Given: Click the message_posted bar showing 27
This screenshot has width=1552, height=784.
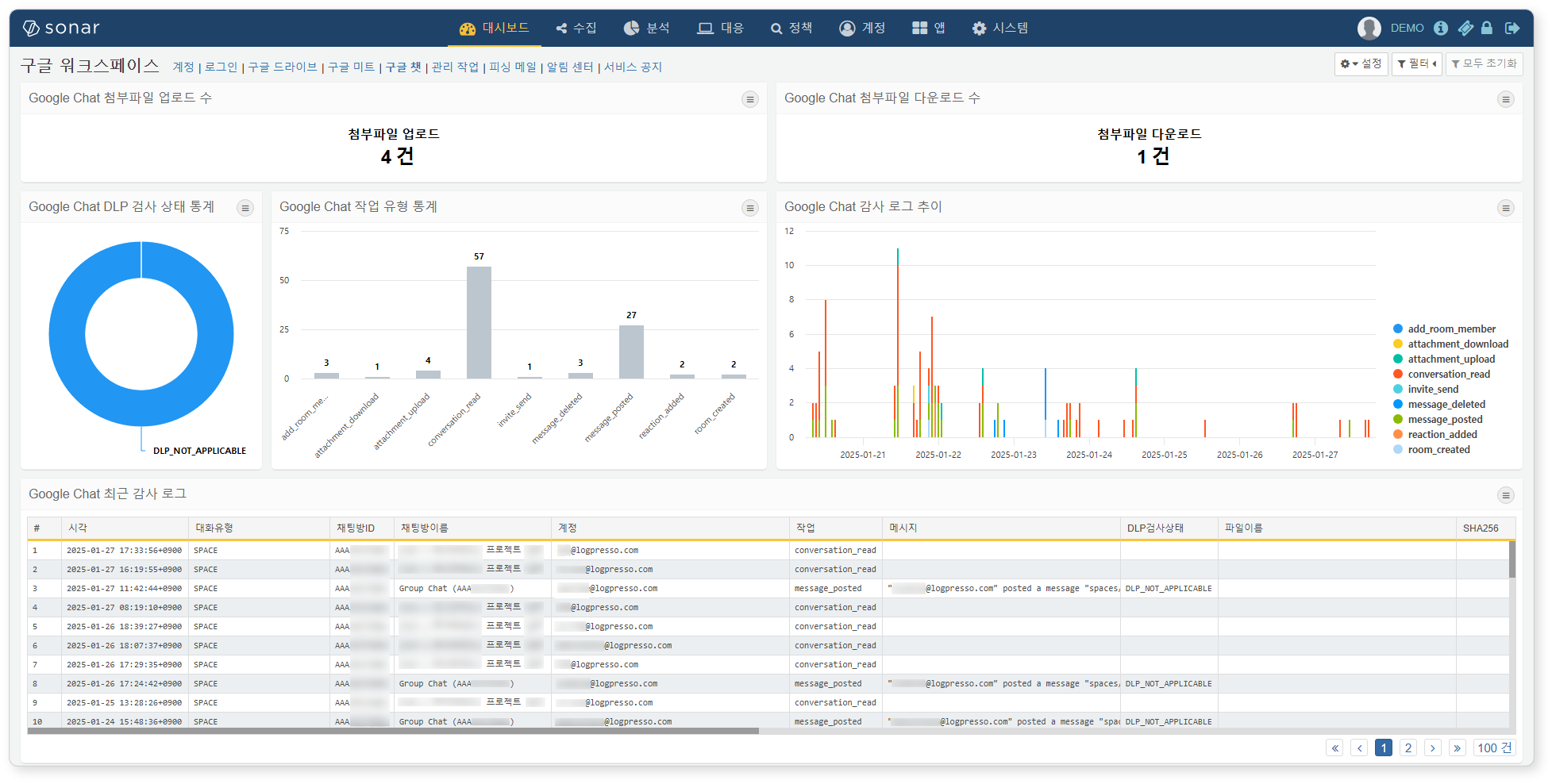Looking at the screenshot, I should [631, 352].
